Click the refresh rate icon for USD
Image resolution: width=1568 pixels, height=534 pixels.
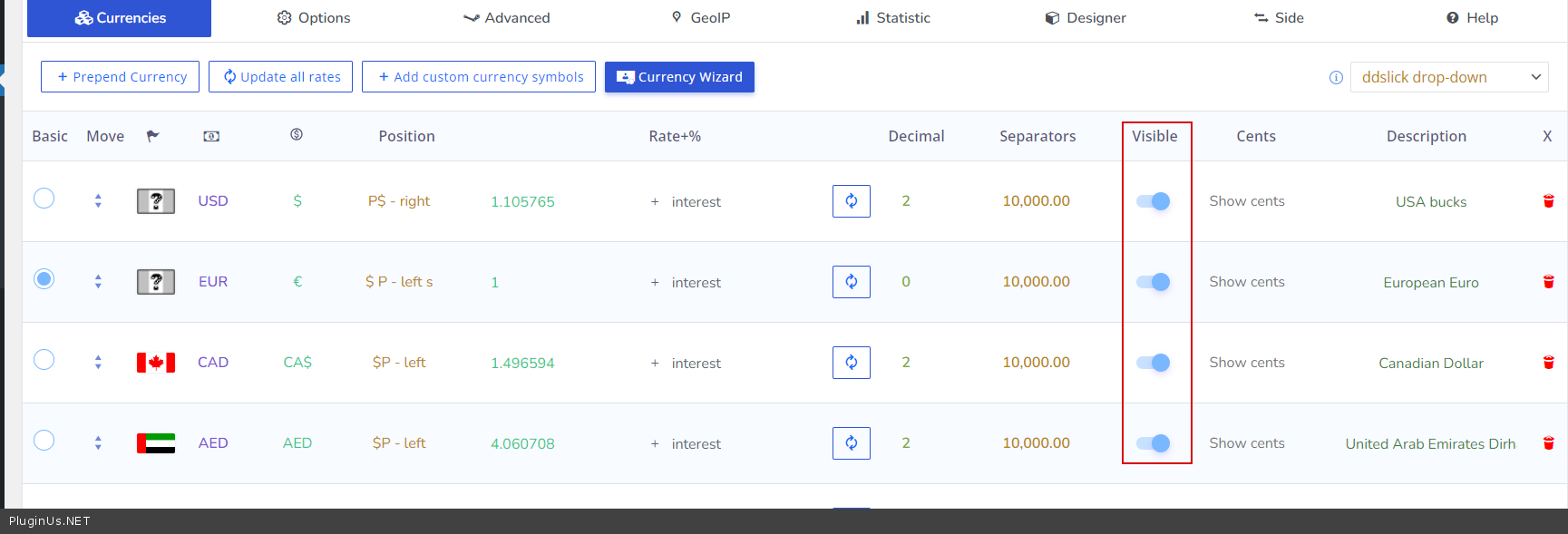click(x=851, y=201)
